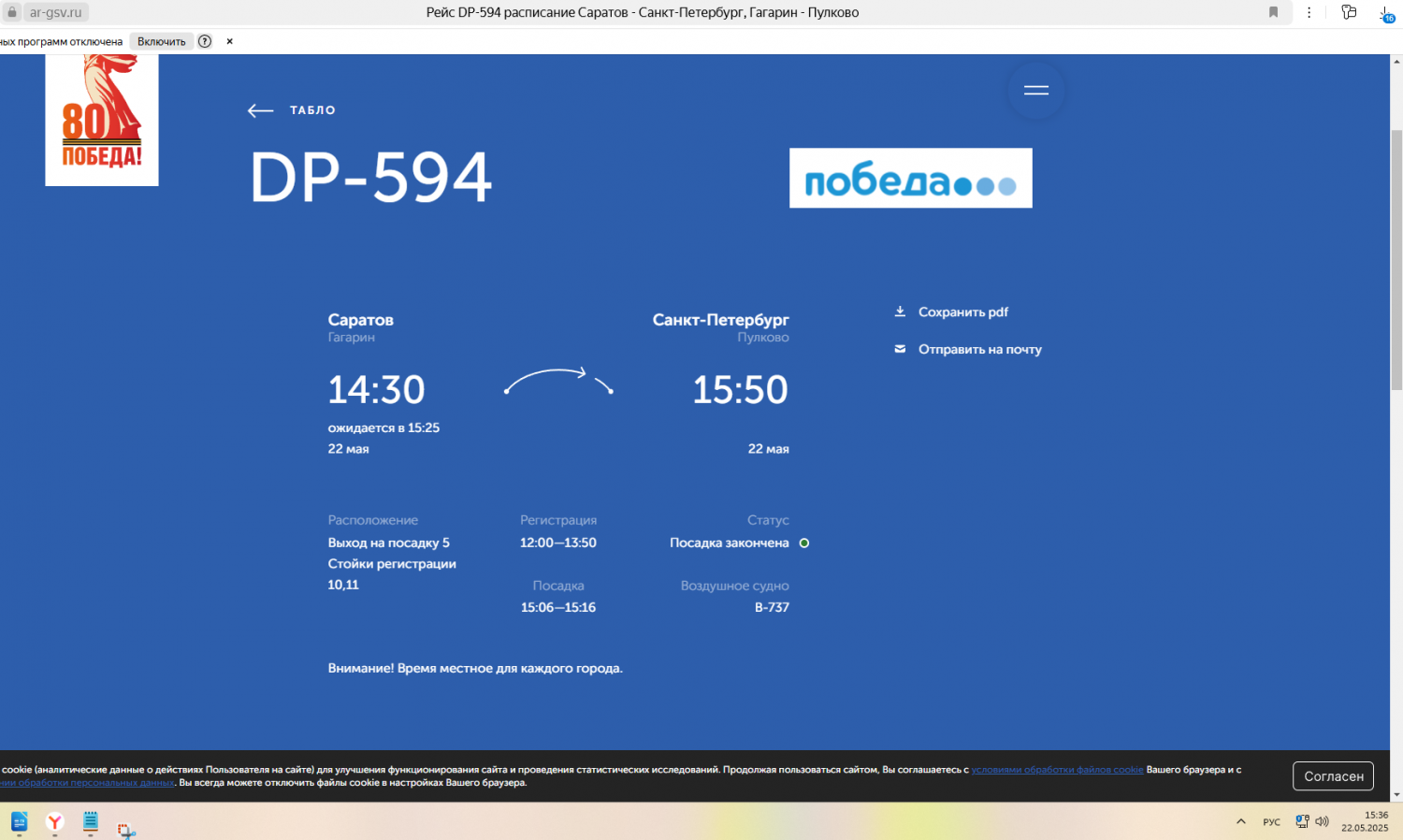Open the question mark help icon
The width and height of the screenshot is (1403, 840).
click(x=205, y=41)
